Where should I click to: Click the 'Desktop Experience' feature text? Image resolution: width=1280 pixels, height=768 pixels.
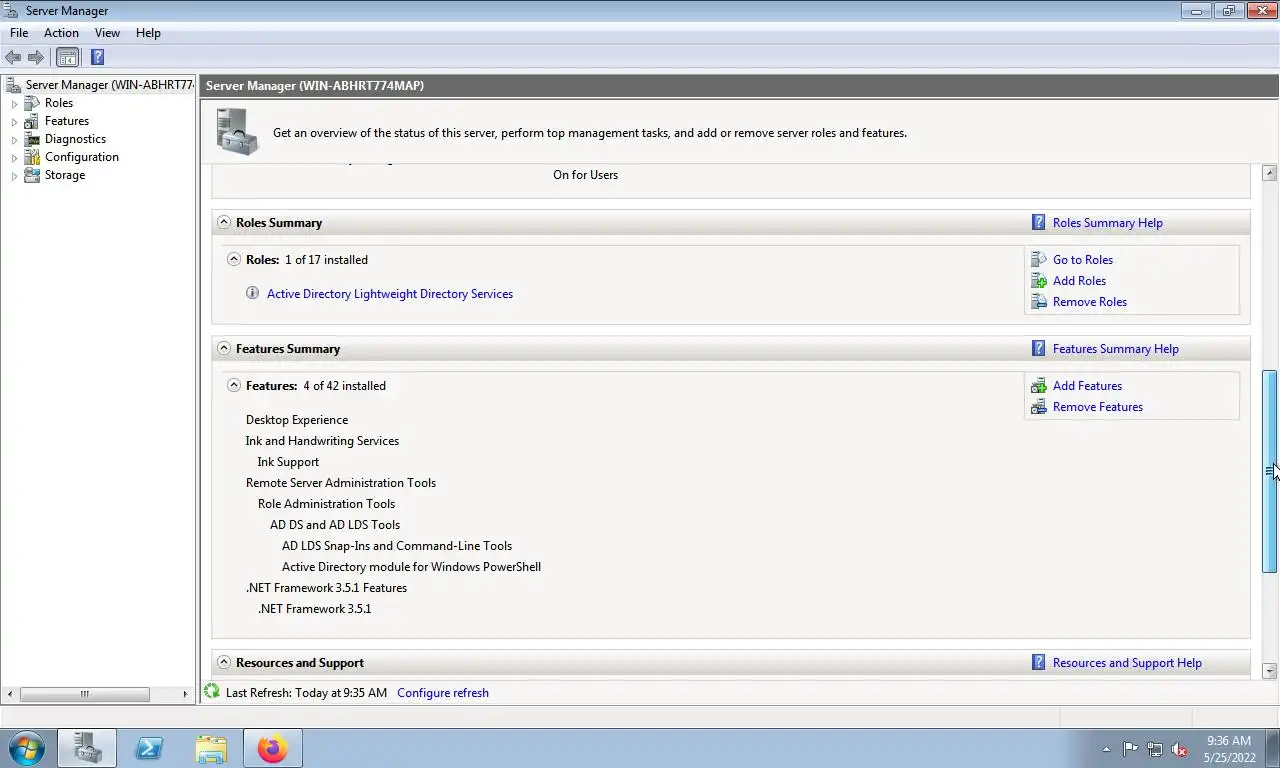coord(297,420)
